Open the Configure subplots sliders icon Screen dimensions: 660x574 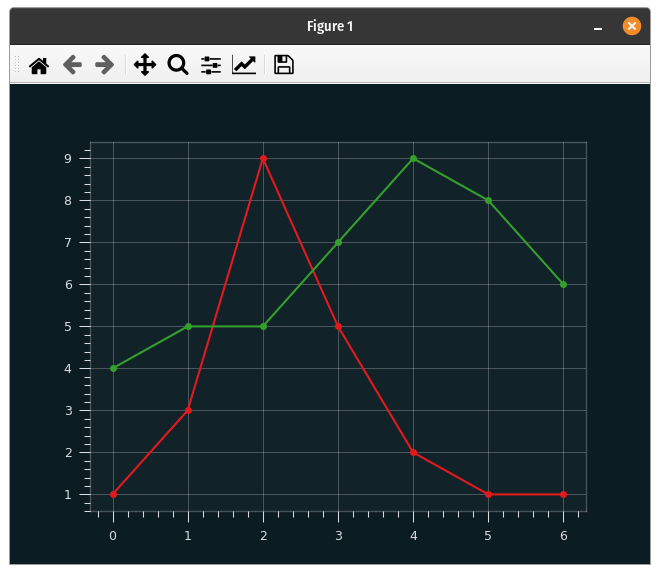[x=211, y=65]
